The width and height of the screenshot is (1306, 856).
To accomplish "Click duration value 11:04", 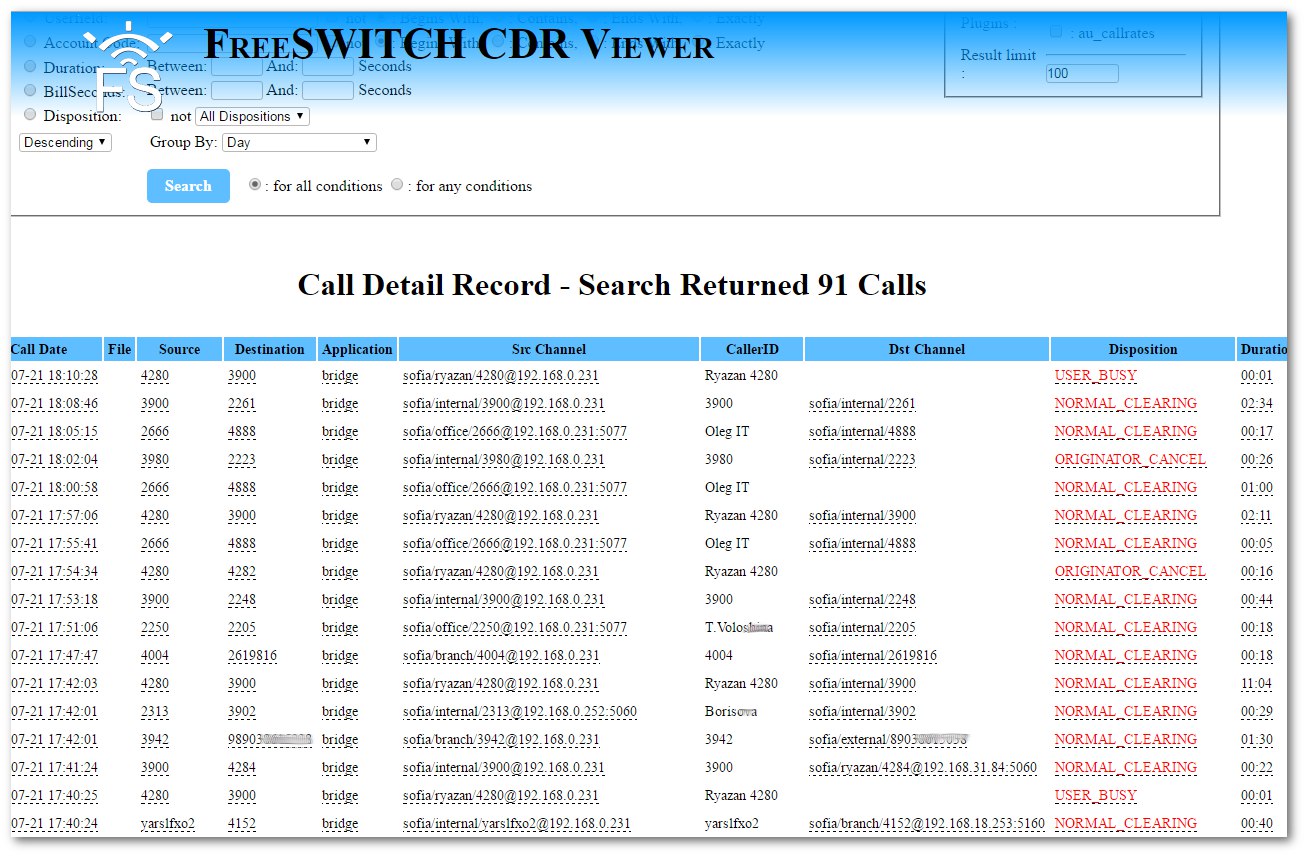I will pos(1257,684).
